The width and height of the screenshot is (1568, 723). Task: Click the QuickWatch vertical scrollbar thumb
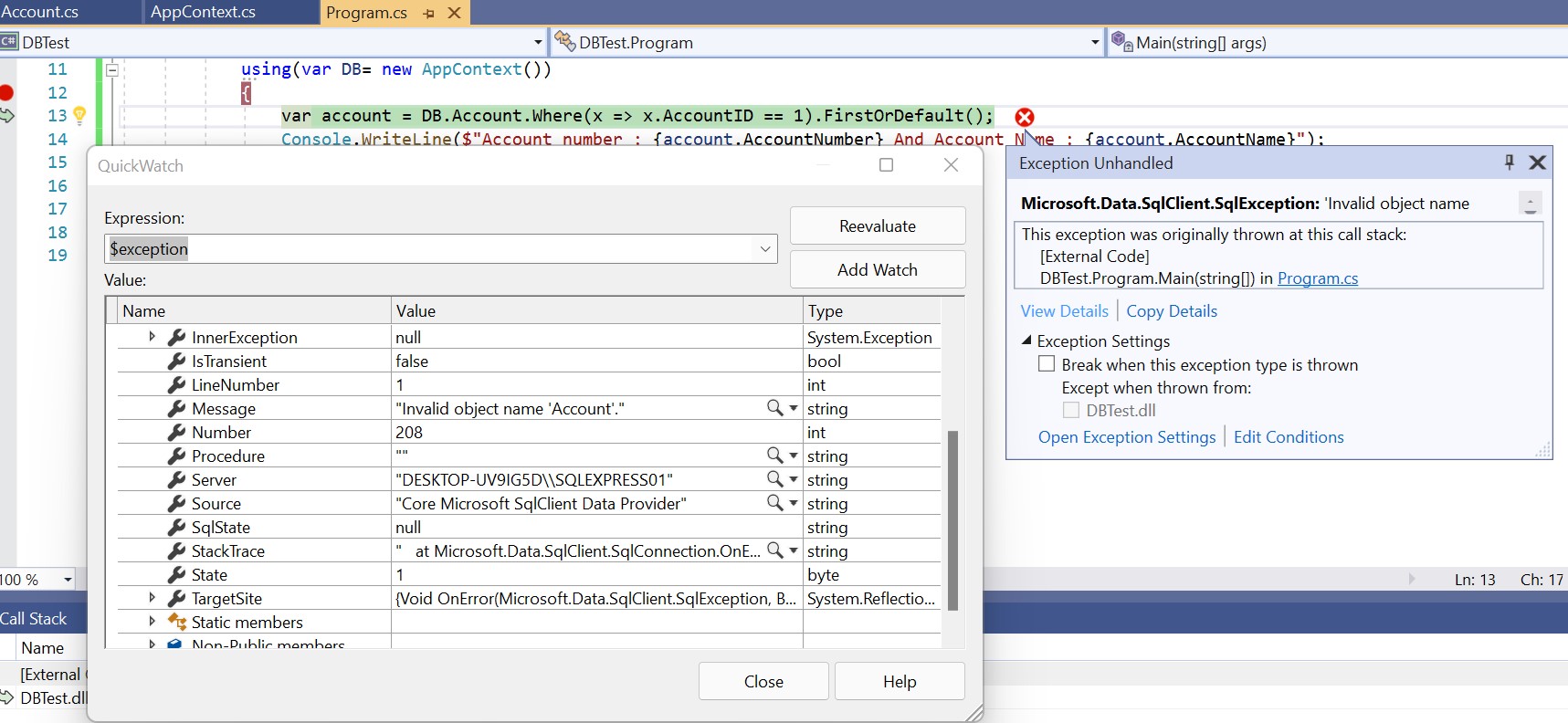point(952,519)
